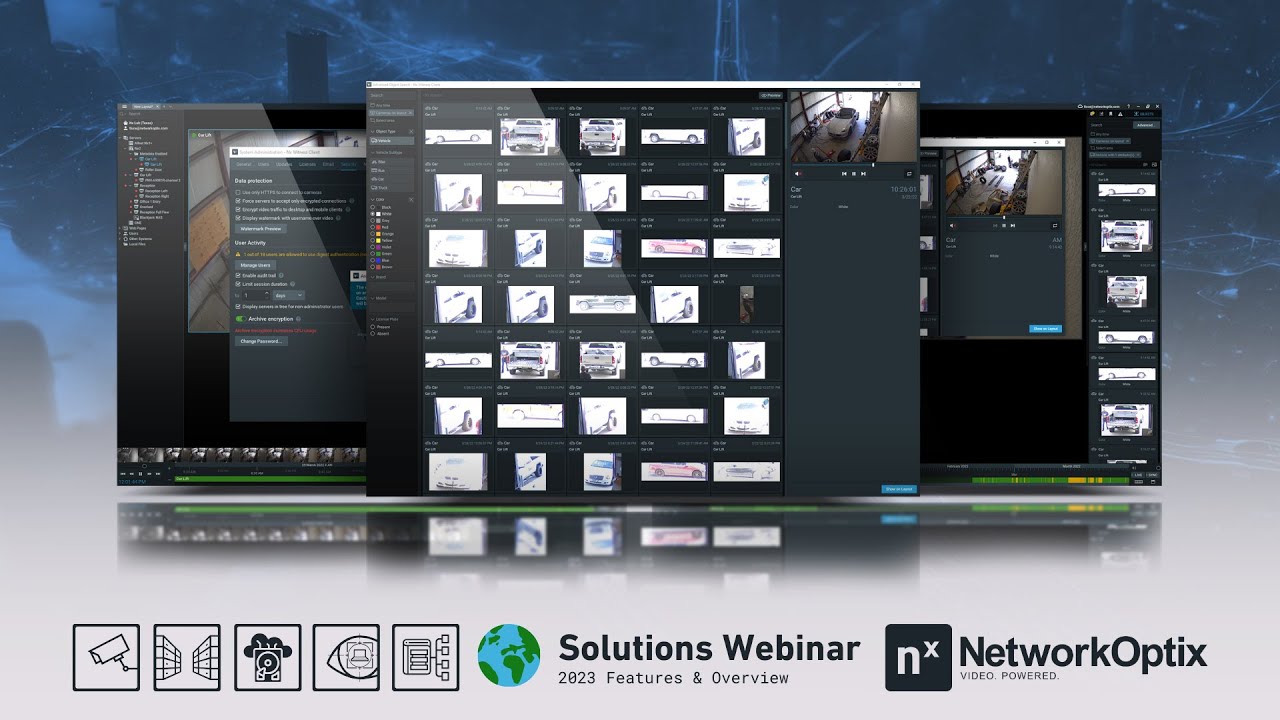This screenshot has height=720, width=1280.
Task: Select the Grey color radio button
Action: pos(372,220)
